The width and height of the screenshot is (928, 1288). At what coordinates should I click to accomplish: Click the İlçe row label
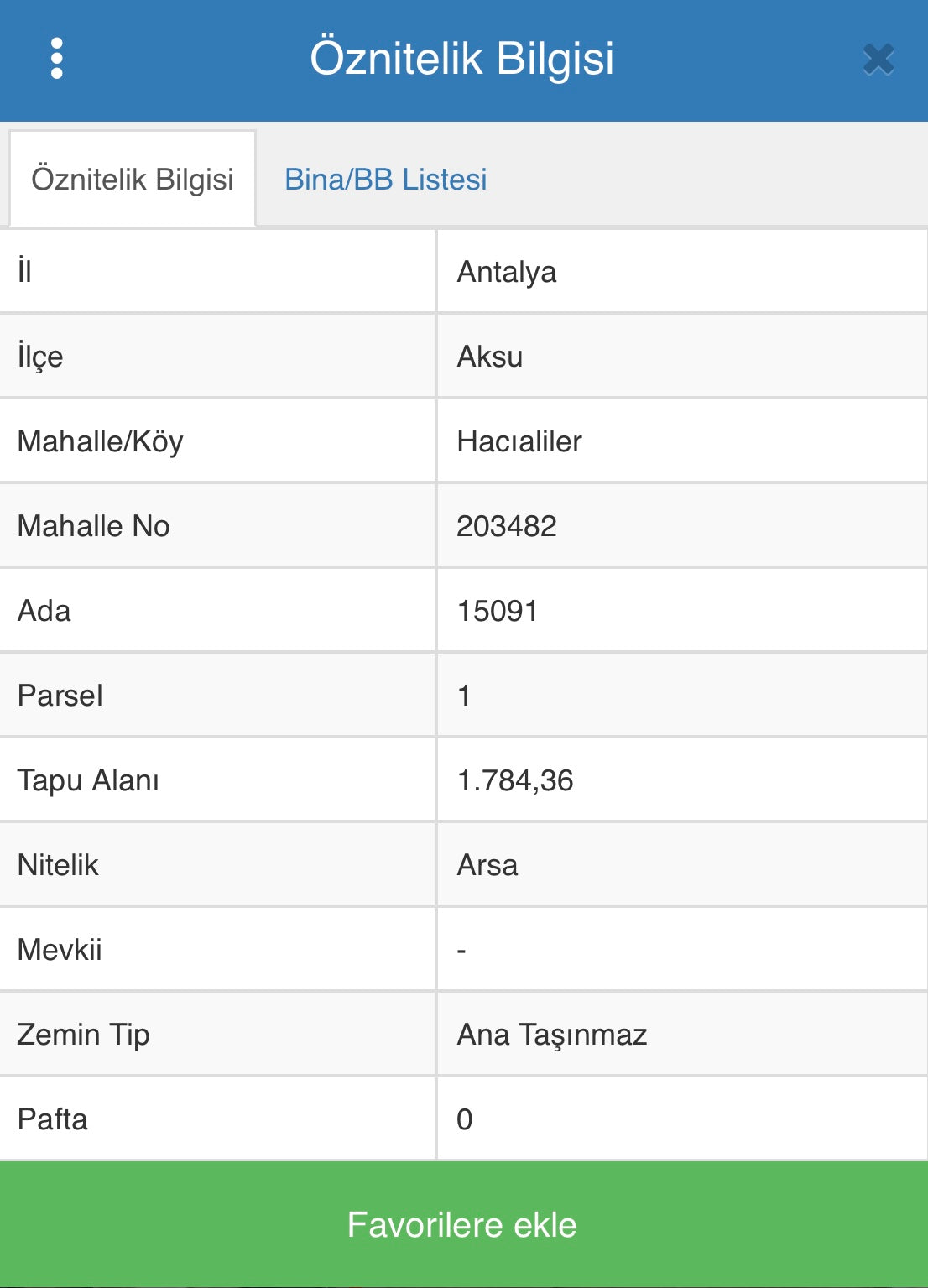[40, 357]
